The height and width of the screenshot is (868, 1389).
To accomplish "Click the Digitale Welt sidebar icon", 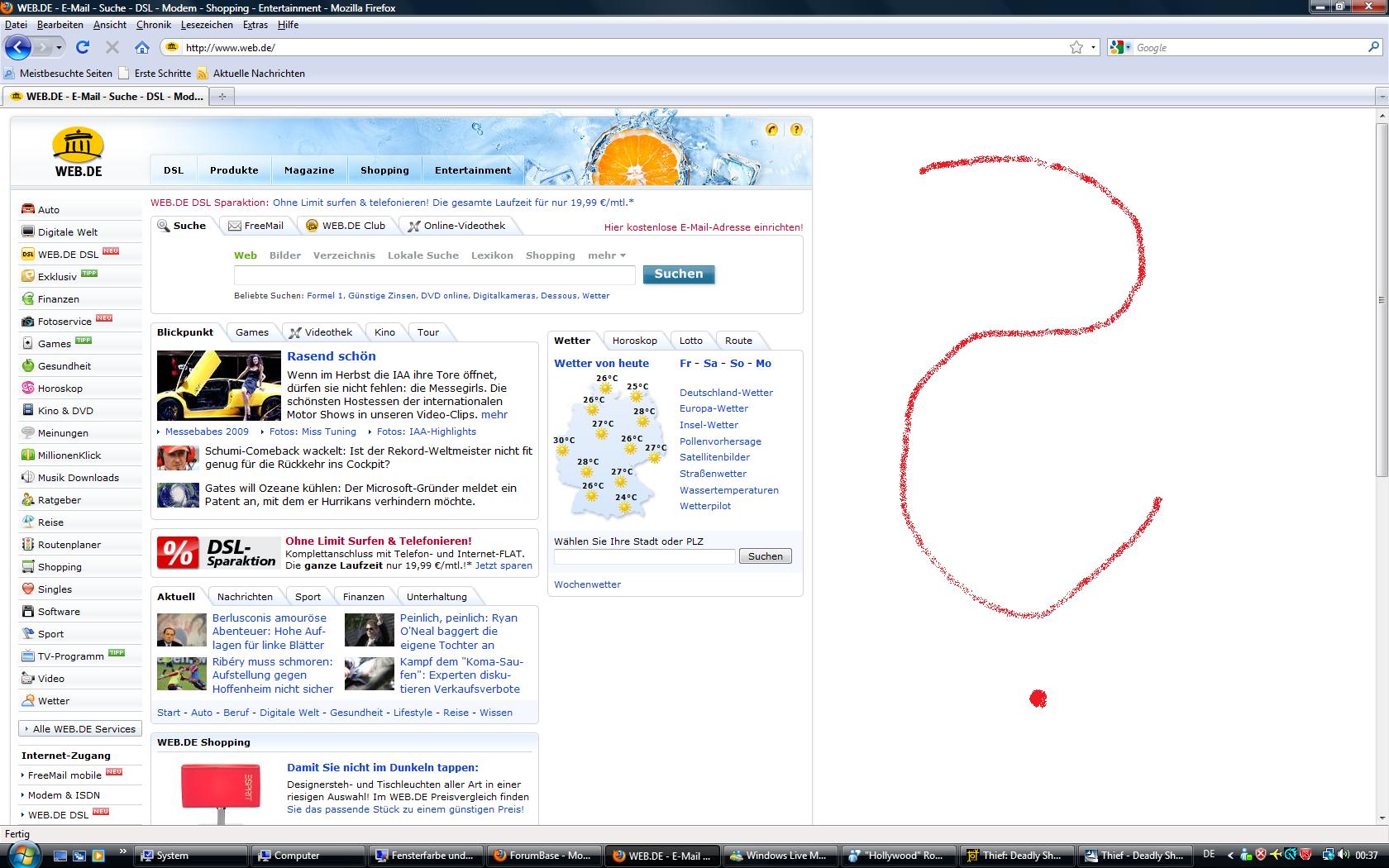I will tap(28, 231).
